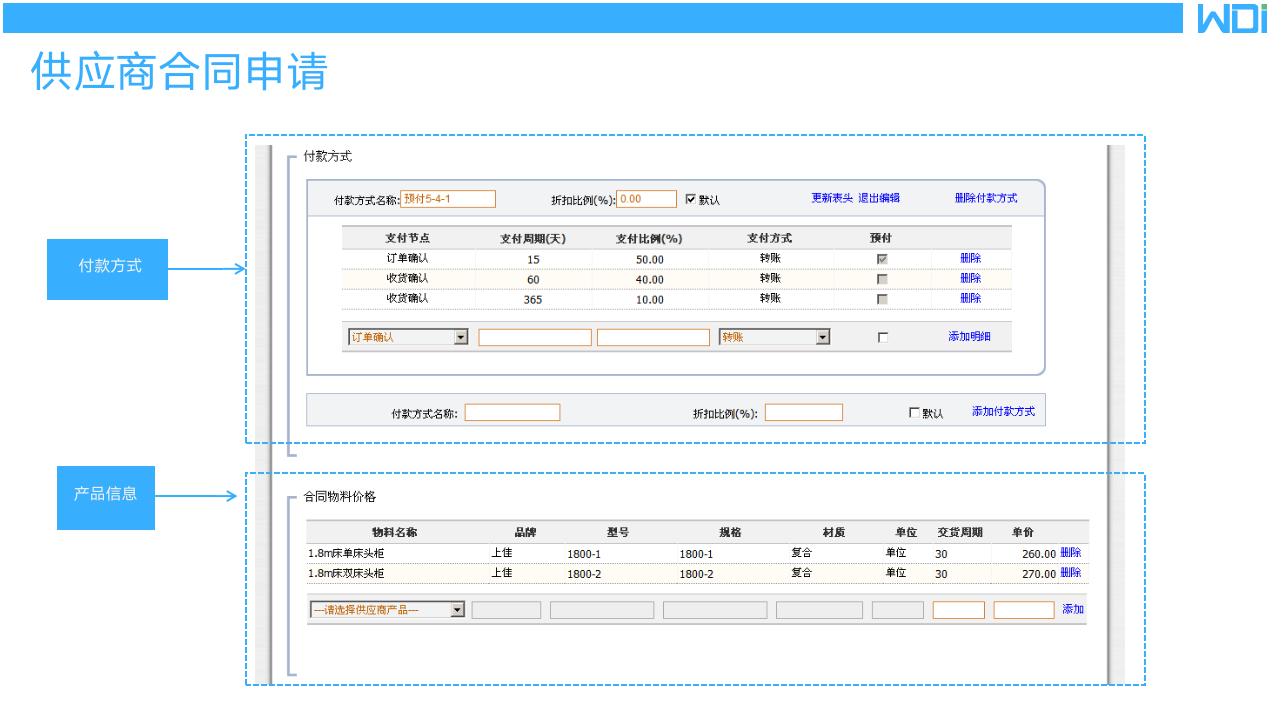Expand the 请选择供应商产品 product dropdown
The image size is (1280, 720).
point(455,609)
